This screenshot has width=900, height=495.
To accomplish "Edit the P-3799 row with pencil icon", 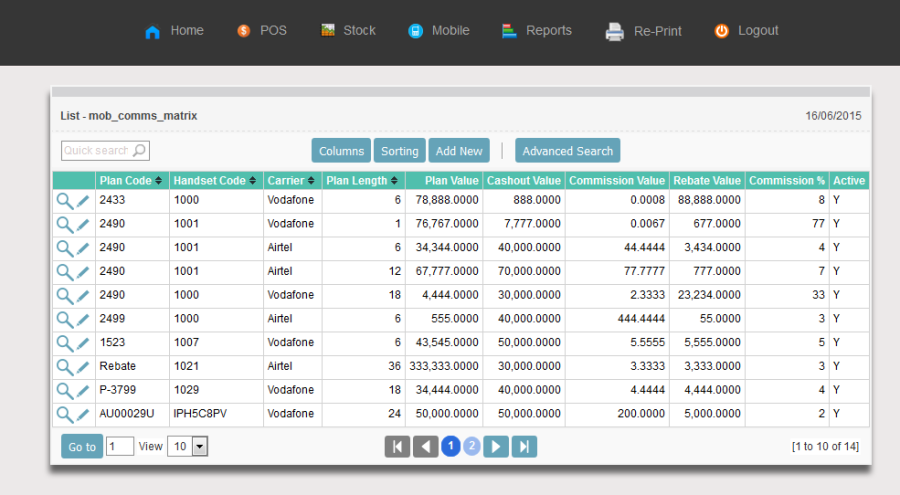I will 83,391.
